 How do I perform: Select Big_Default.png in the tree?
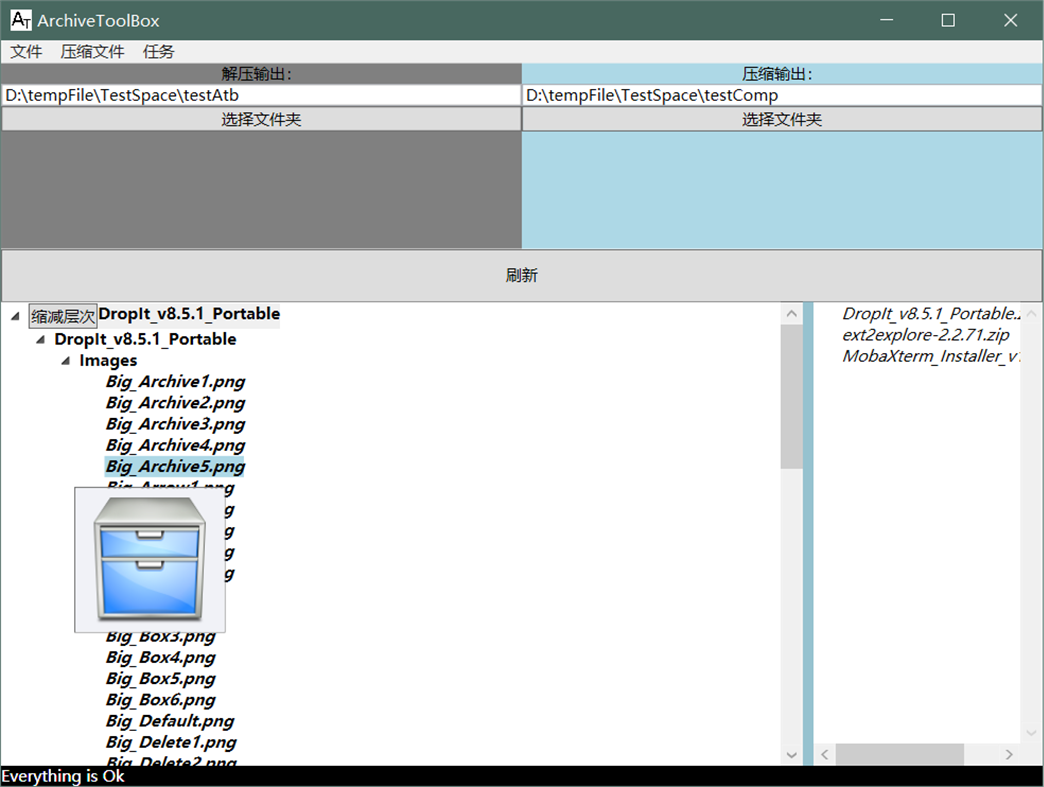point(169,720)
